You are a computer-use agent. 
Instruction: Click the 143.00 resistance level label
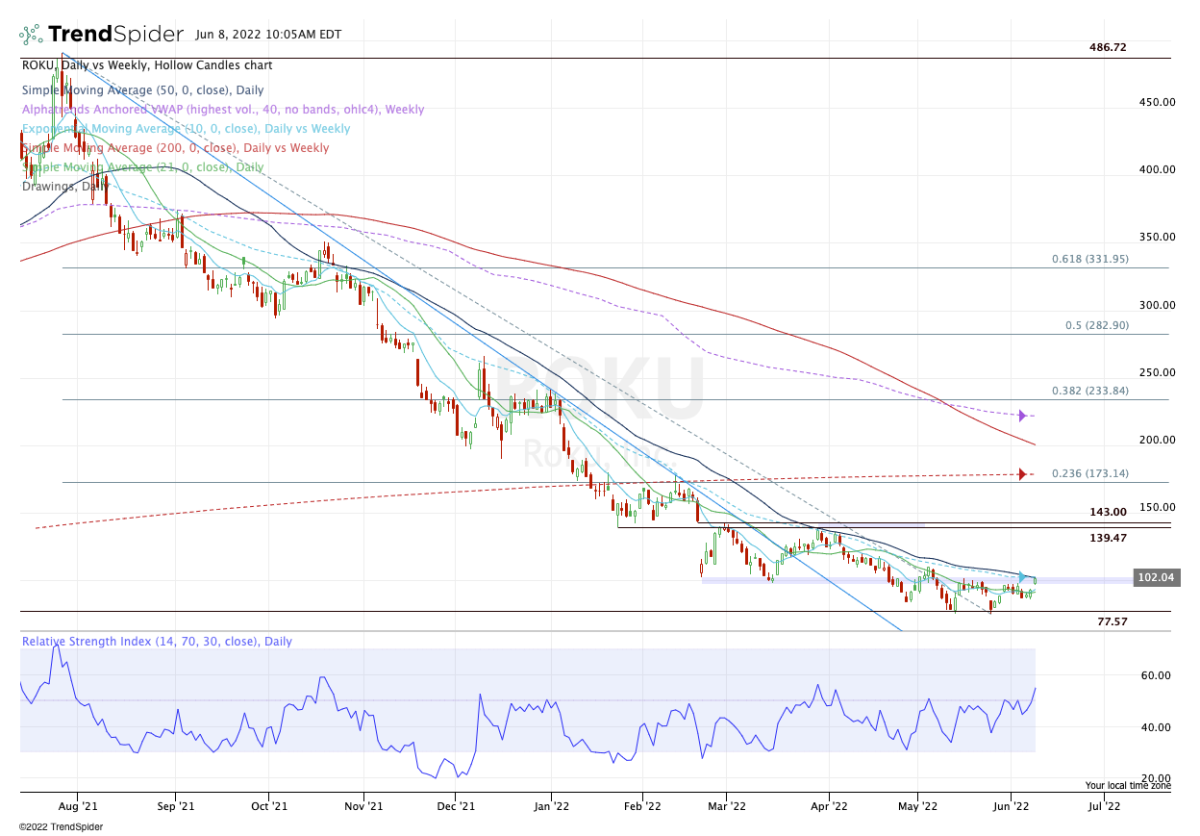1108,511
